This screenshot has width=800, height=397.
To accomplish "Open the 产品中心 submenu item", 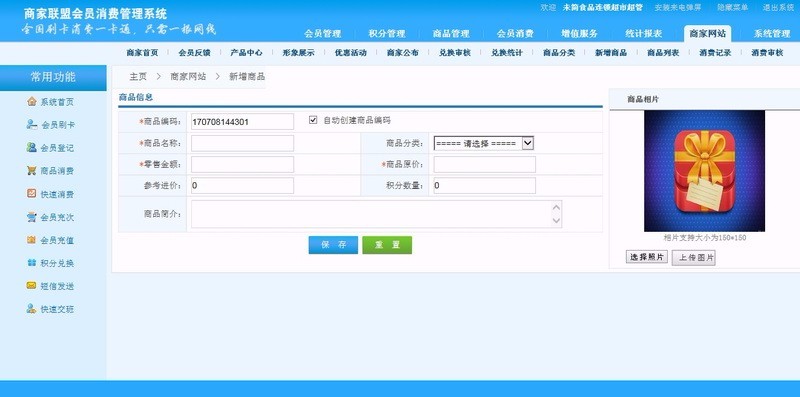I will [x=246, y=53].
